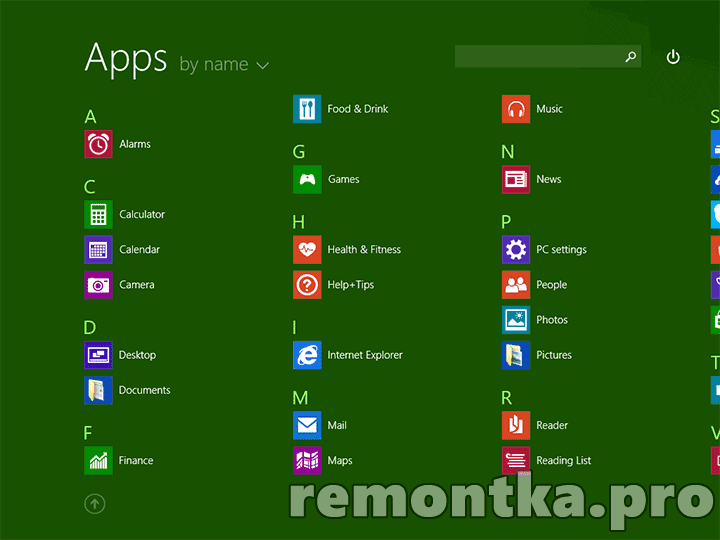The height and width of the screenshot is (540, 720).
Task: Launch the Finance app icon
Action: click(x=98, y=461)
